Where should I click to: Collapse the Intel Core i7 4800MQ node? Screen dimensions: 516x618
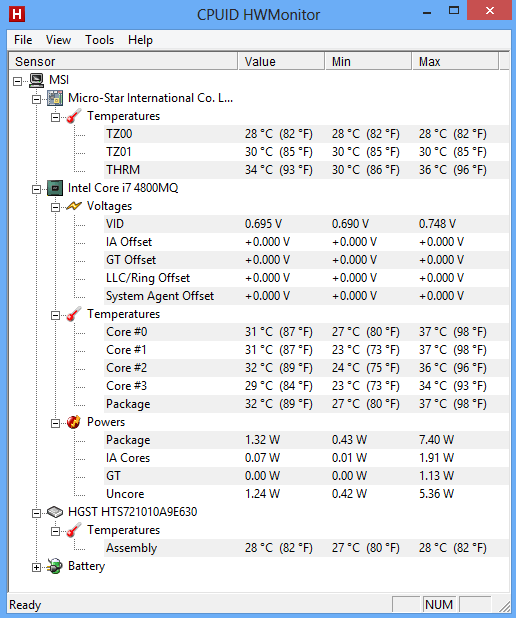36,190
